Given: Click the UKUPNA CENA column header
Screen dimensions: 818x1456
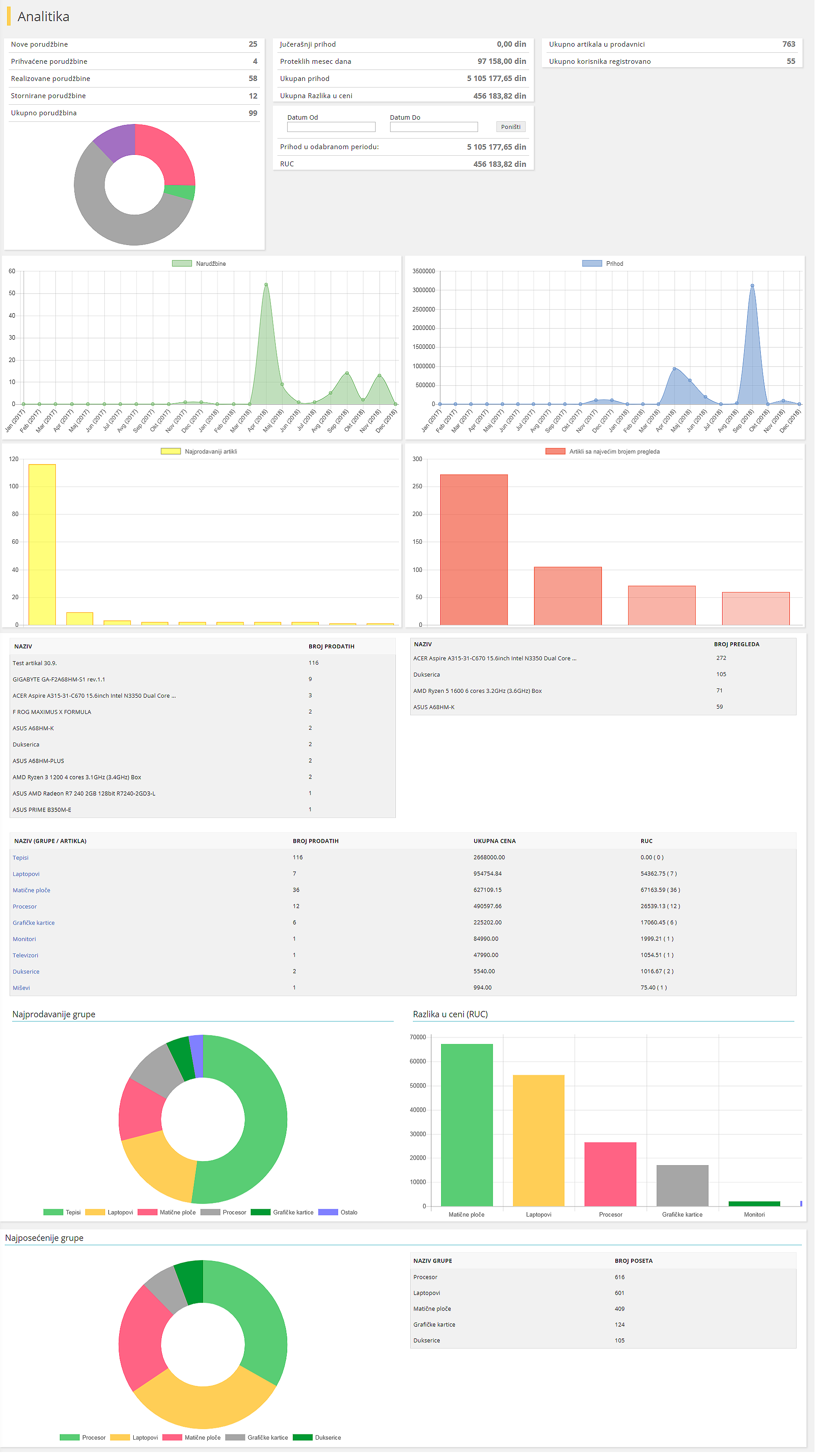Looking at the screenshot, I should pyautogui.click(x=497, y=845).
